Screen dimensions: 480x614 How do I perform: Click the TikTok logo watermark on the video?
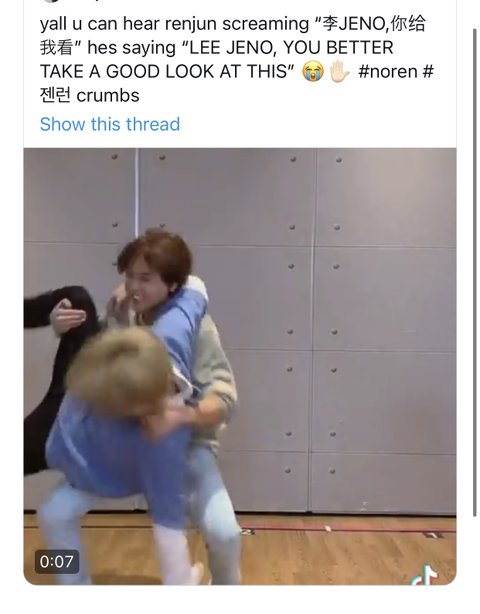point(424,574)
